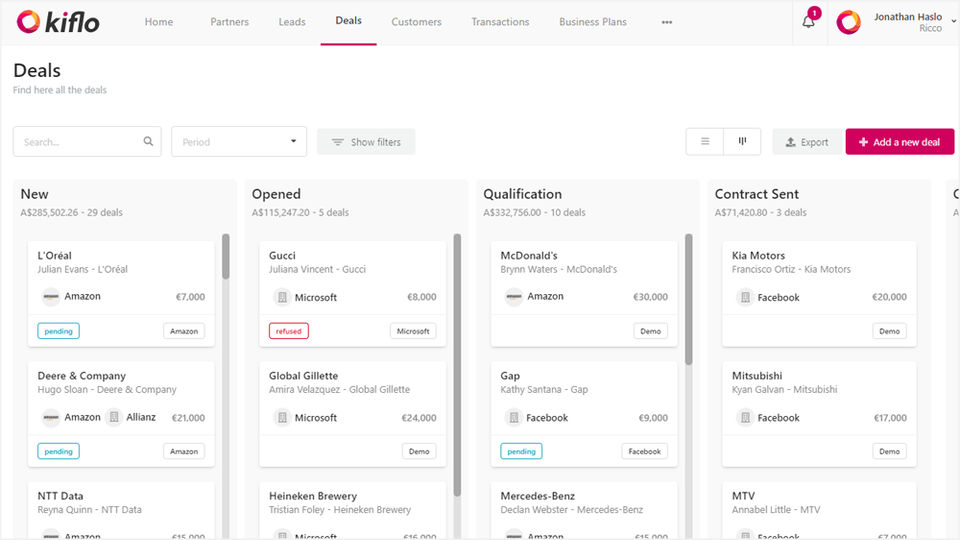This screenshot has width=960, height=540.
Task: Click the Amazon partner icon on L'Oréal card
Action: (x=51, y=296)
